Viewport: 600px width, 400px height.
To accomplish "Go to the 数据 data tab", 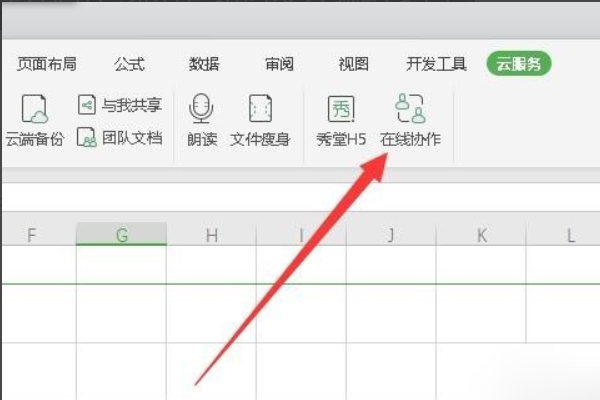I will pos(204,64).
